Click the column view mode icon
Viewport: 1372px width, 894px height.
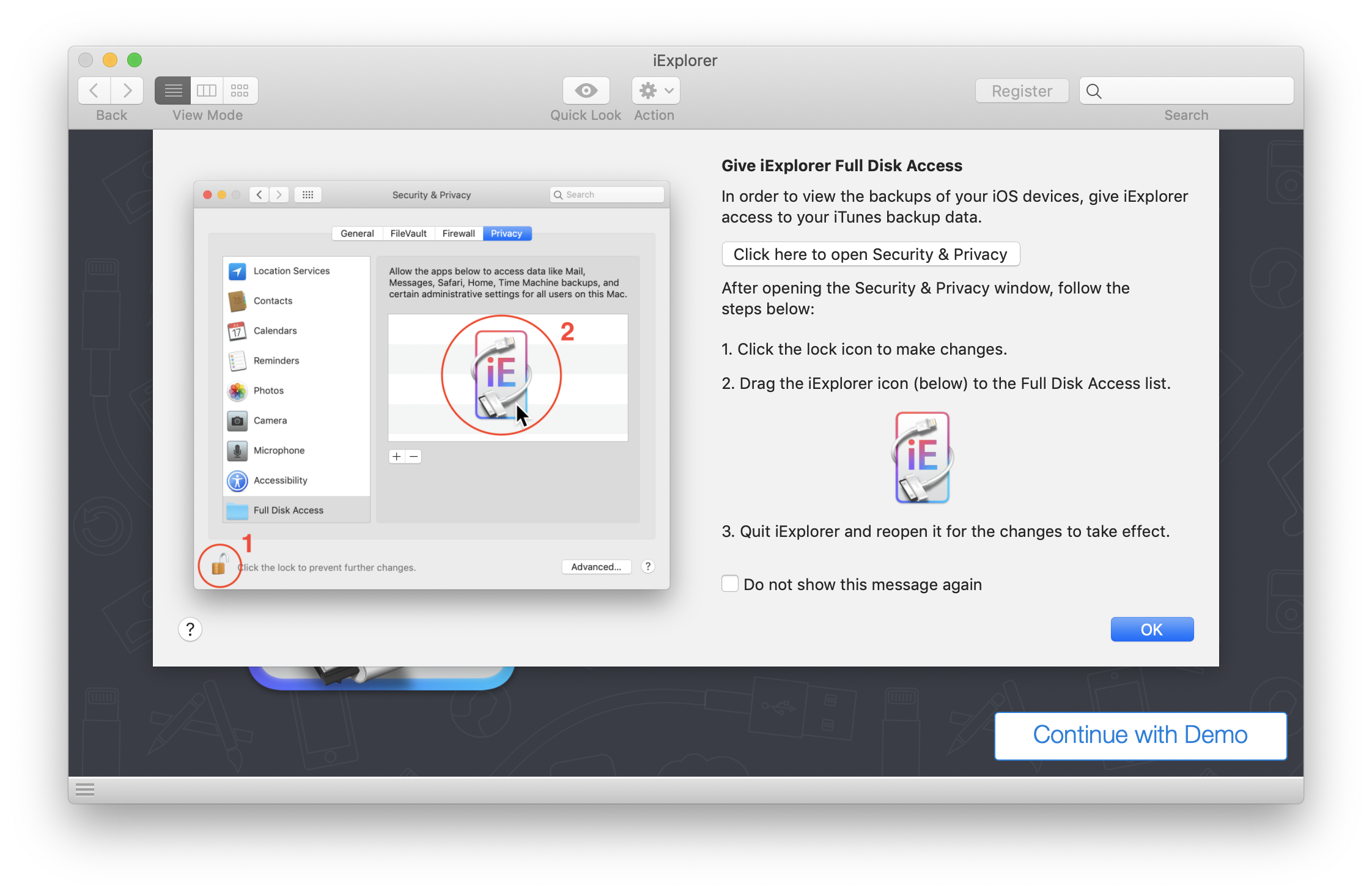point(207,90)
